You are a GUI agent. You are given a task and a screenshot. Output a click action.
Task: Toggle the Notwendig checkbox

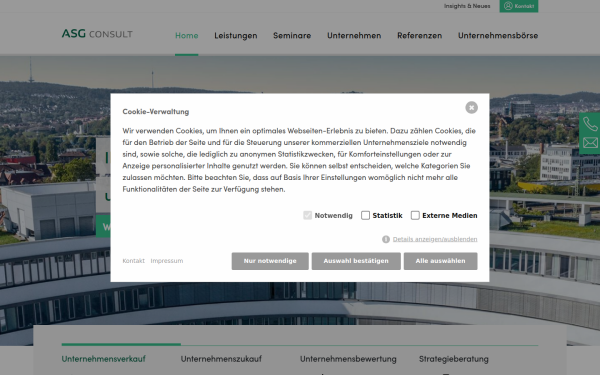click(308, 215)
